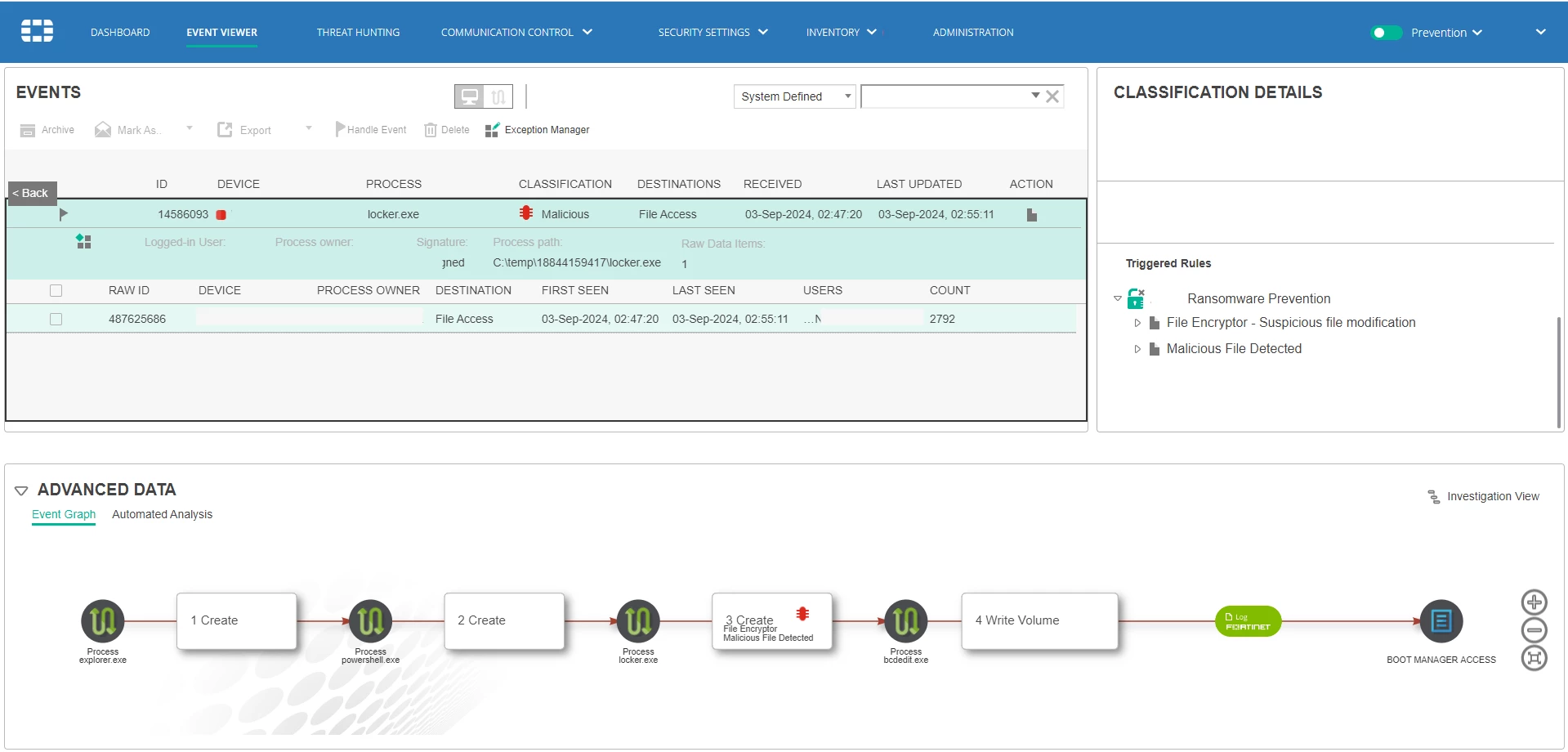Click the Fortinet logo icon
Screen dimensions: 1568x752
pos(37,31)
